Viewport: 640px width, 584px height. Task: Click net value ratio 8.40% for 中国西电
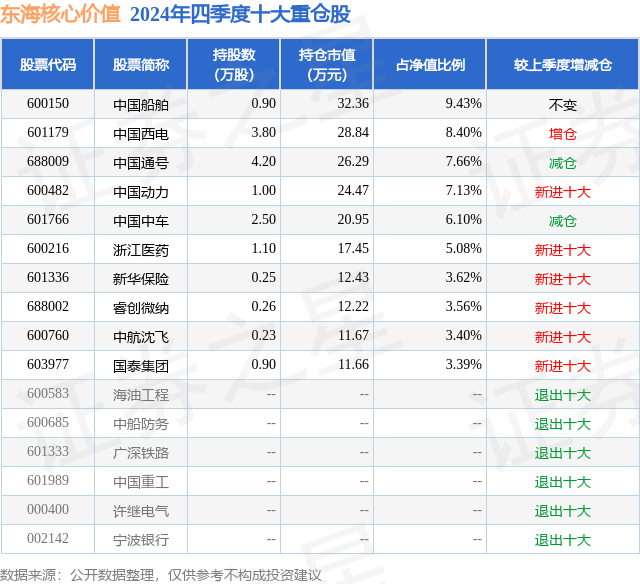[x=464, y=133]
